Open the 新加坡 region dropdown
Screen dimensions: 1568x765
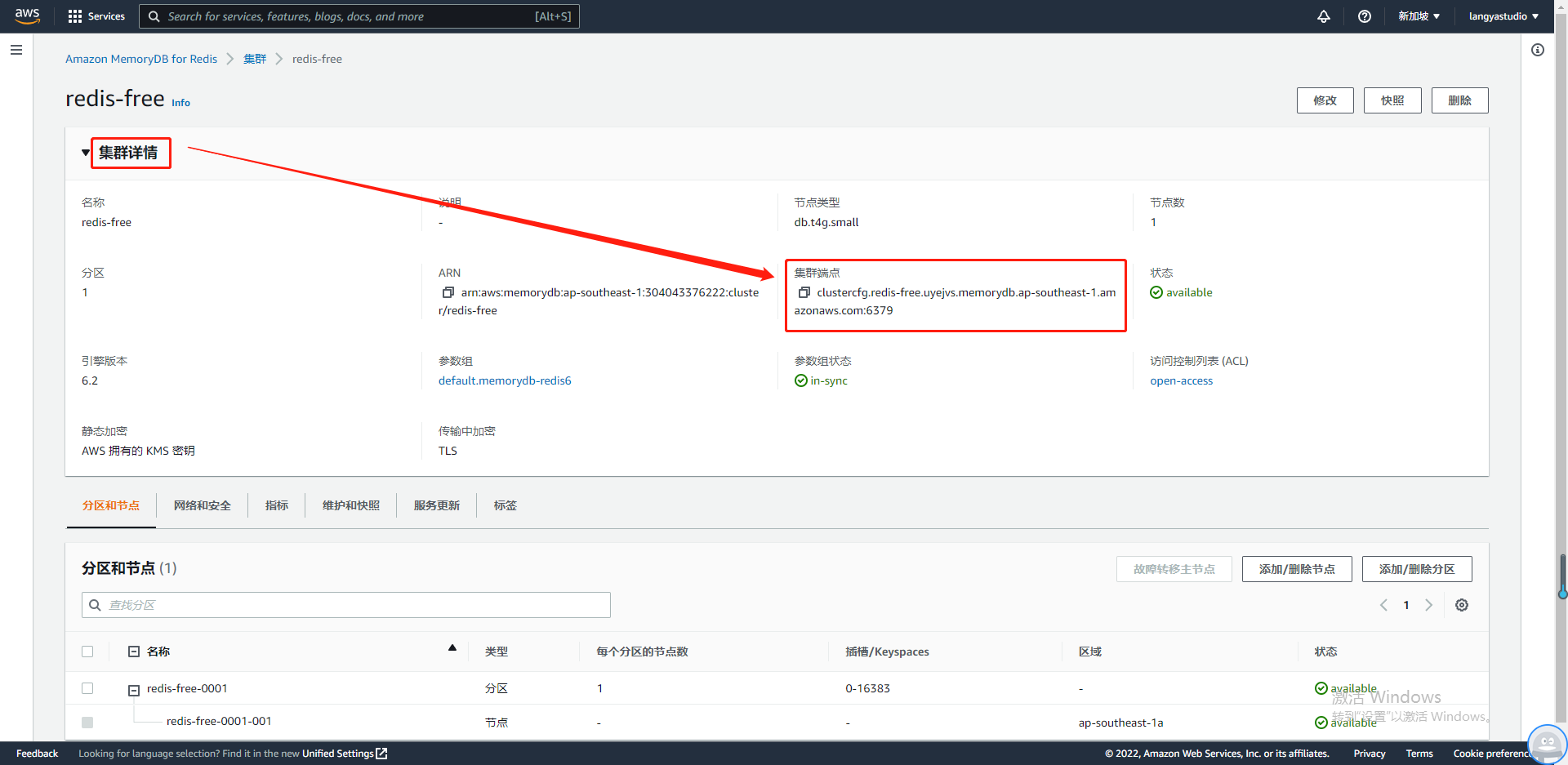coord(1419,16)
